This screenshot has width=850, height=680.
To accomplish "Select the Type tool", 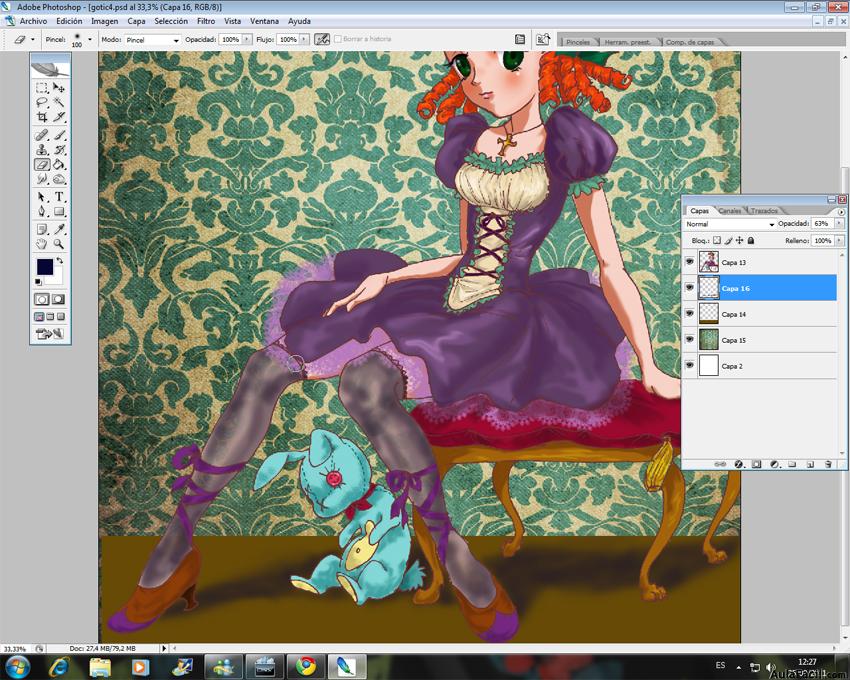I will [59, 197].
